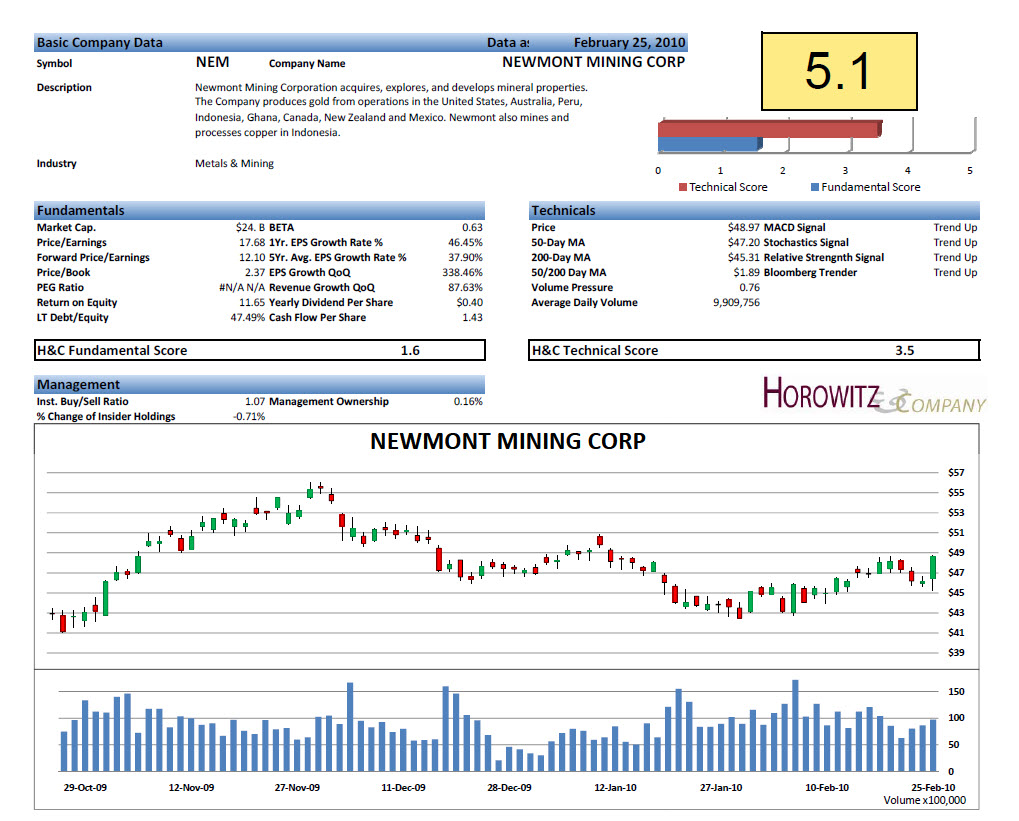
Task: Select the 200-Day MA value $45.31
Action: pos(743,257)
